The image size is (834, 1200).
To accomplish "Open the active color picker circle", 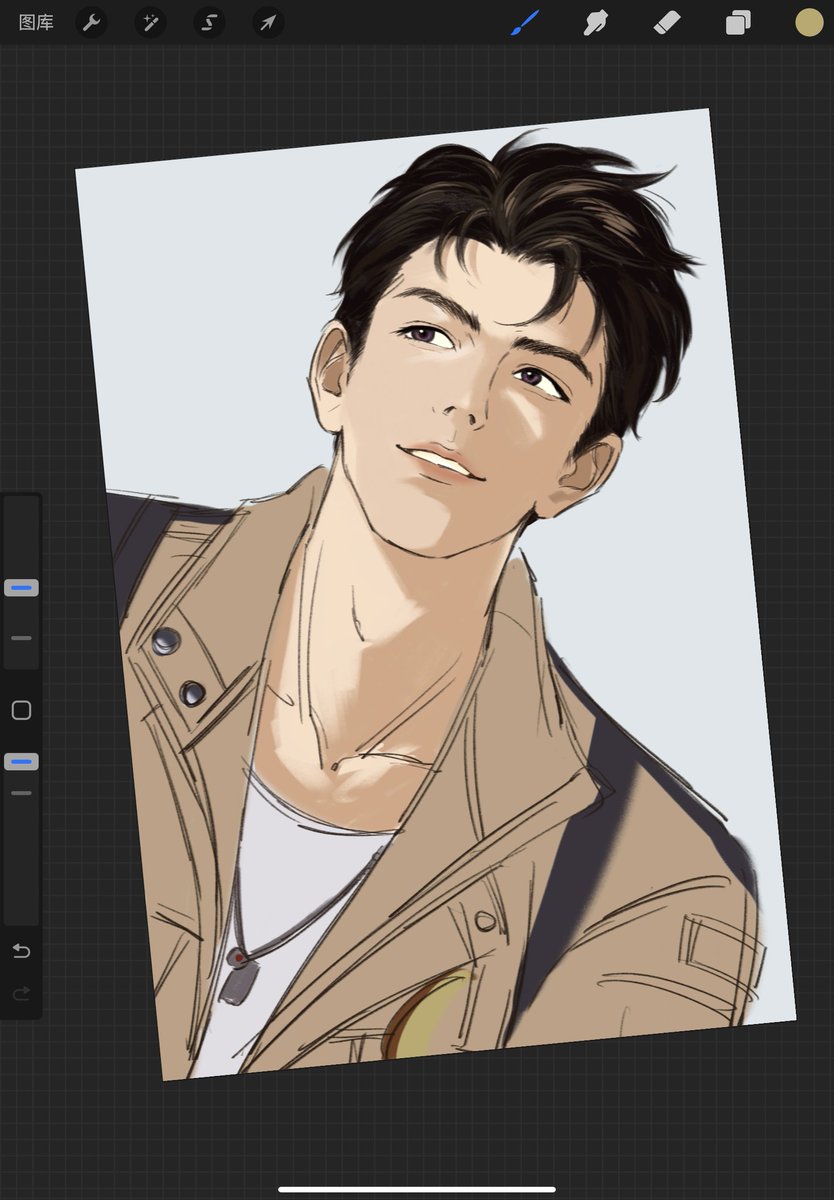I will click(x=809, y=22).
